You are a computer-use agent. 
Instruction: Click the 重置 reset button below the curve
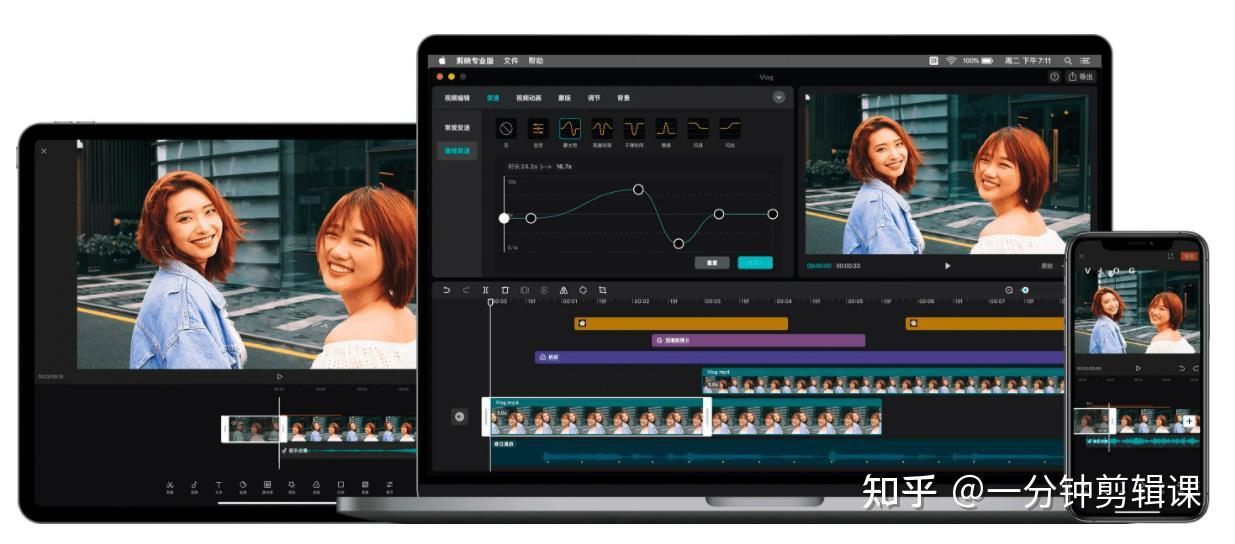click(712, 263)
